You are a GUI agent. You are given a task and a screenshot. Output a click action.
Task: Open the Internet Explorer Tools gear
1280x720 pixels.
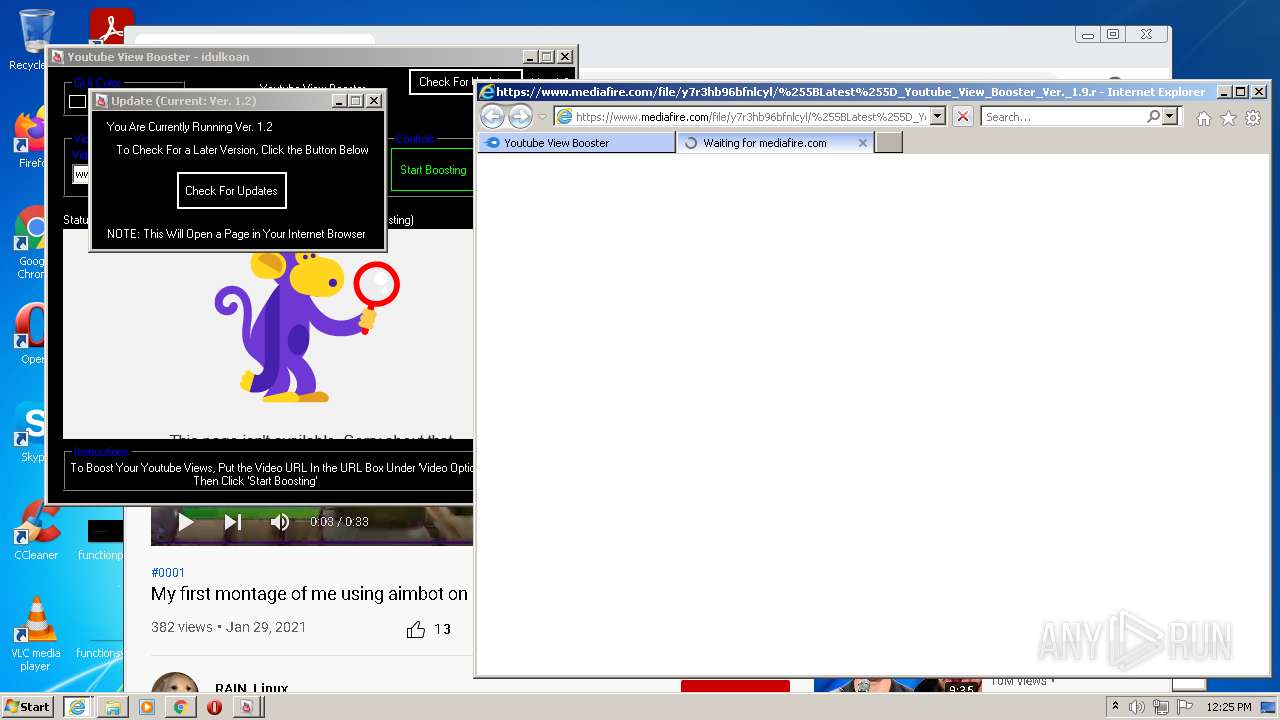[1252, 118]
